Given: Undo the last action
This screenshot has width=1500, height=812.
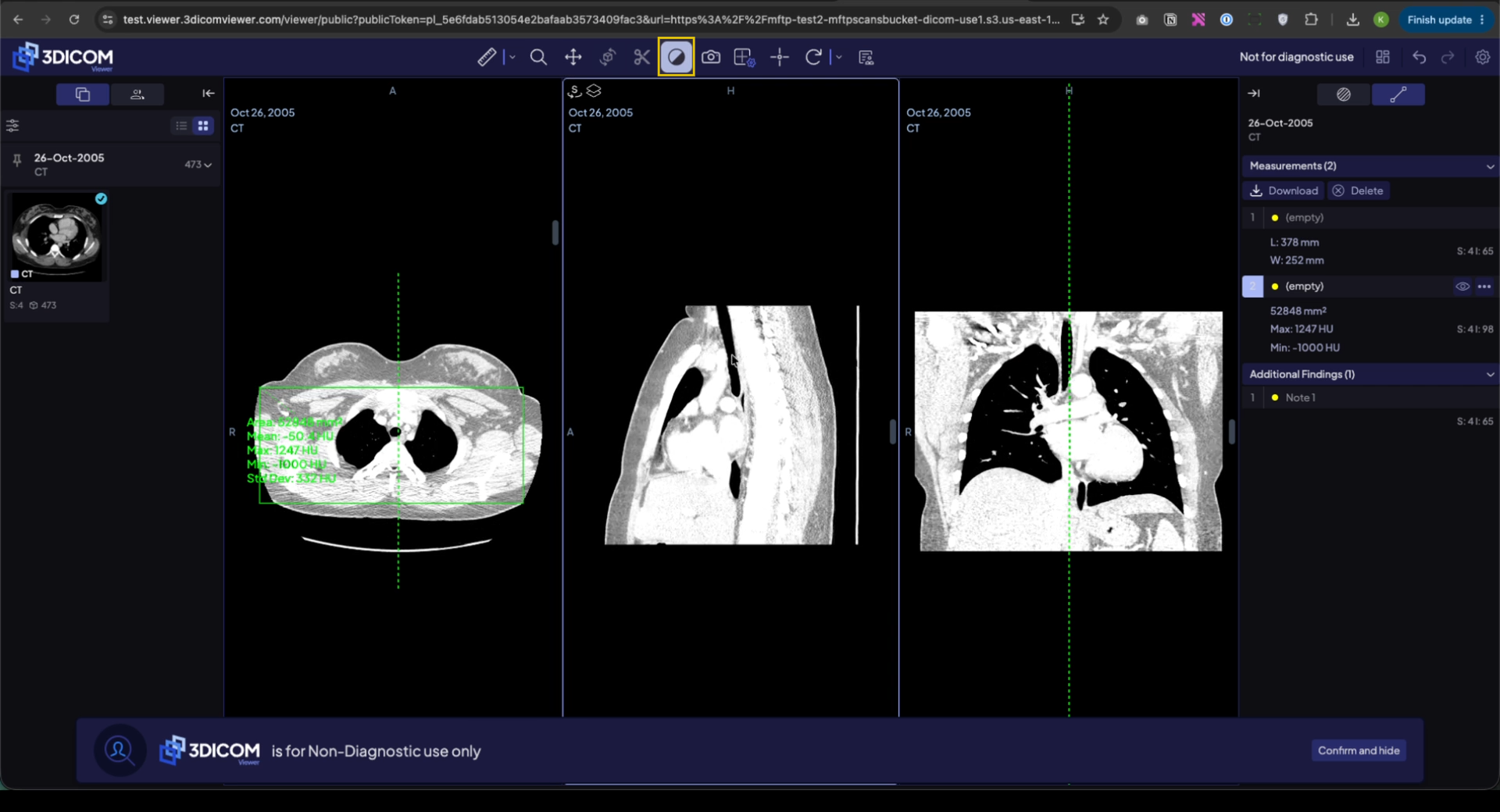Looking at the screenshot, I should click(x=1420, y=57).
